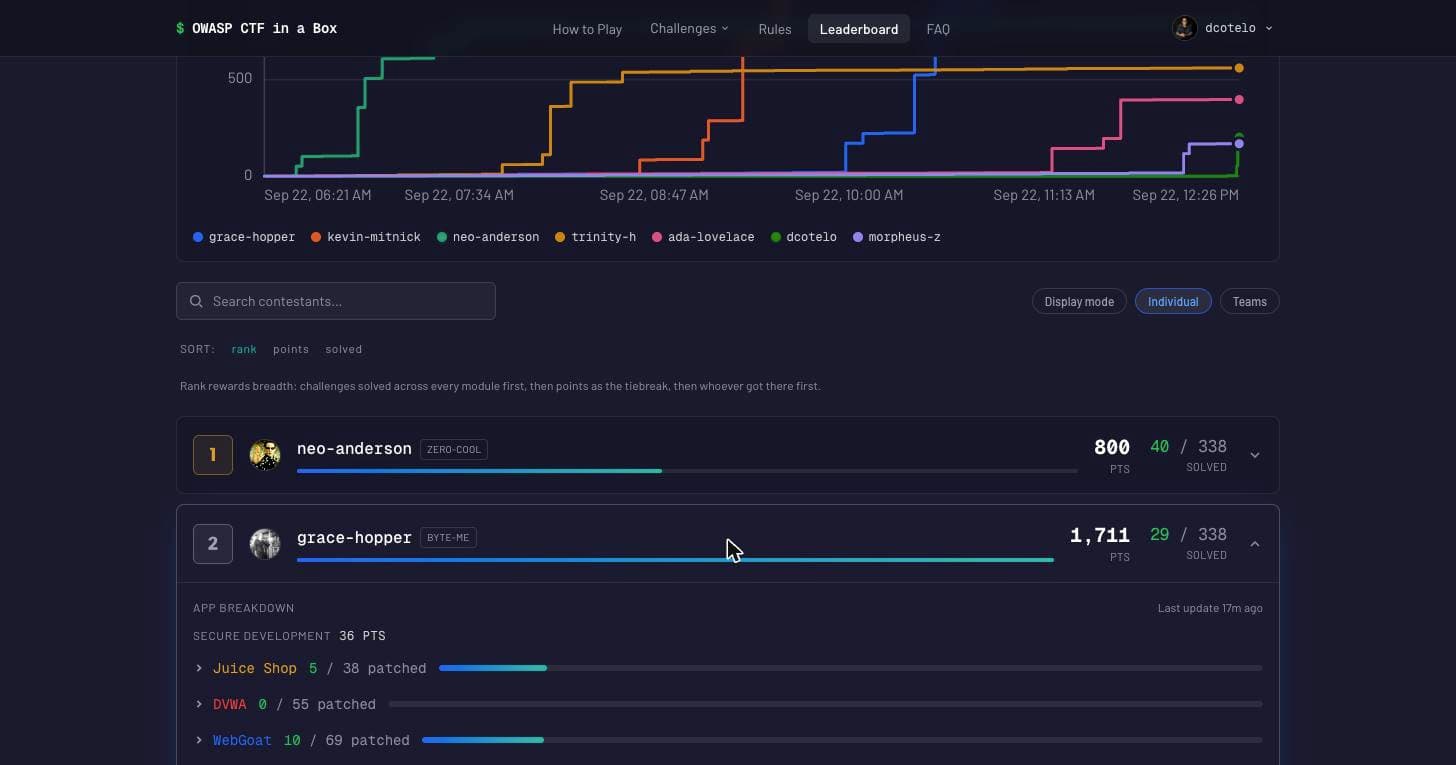Screen dimensions: 1456x765
Task: Open the Rules page
Action: coord(775,29)
